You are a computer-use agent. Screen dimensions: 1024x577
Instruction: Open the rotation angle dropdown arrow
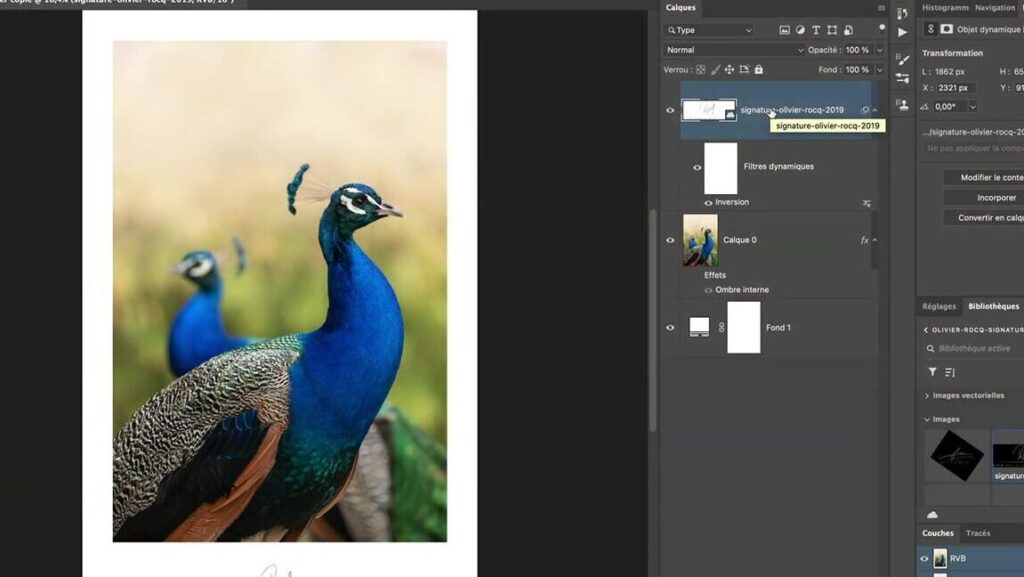973,107
